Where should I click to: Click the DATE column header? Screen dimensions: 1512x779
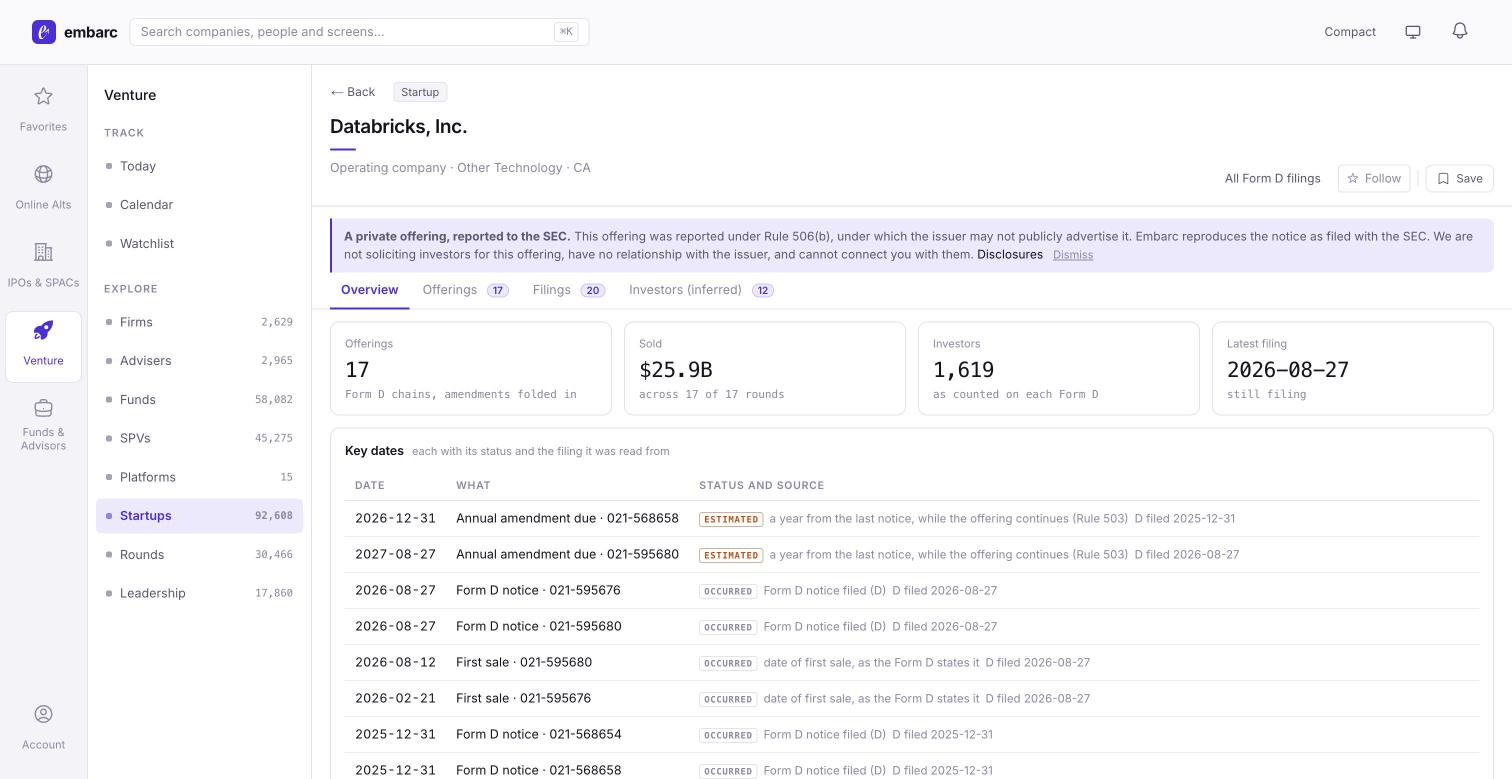[x=370, y=486]
